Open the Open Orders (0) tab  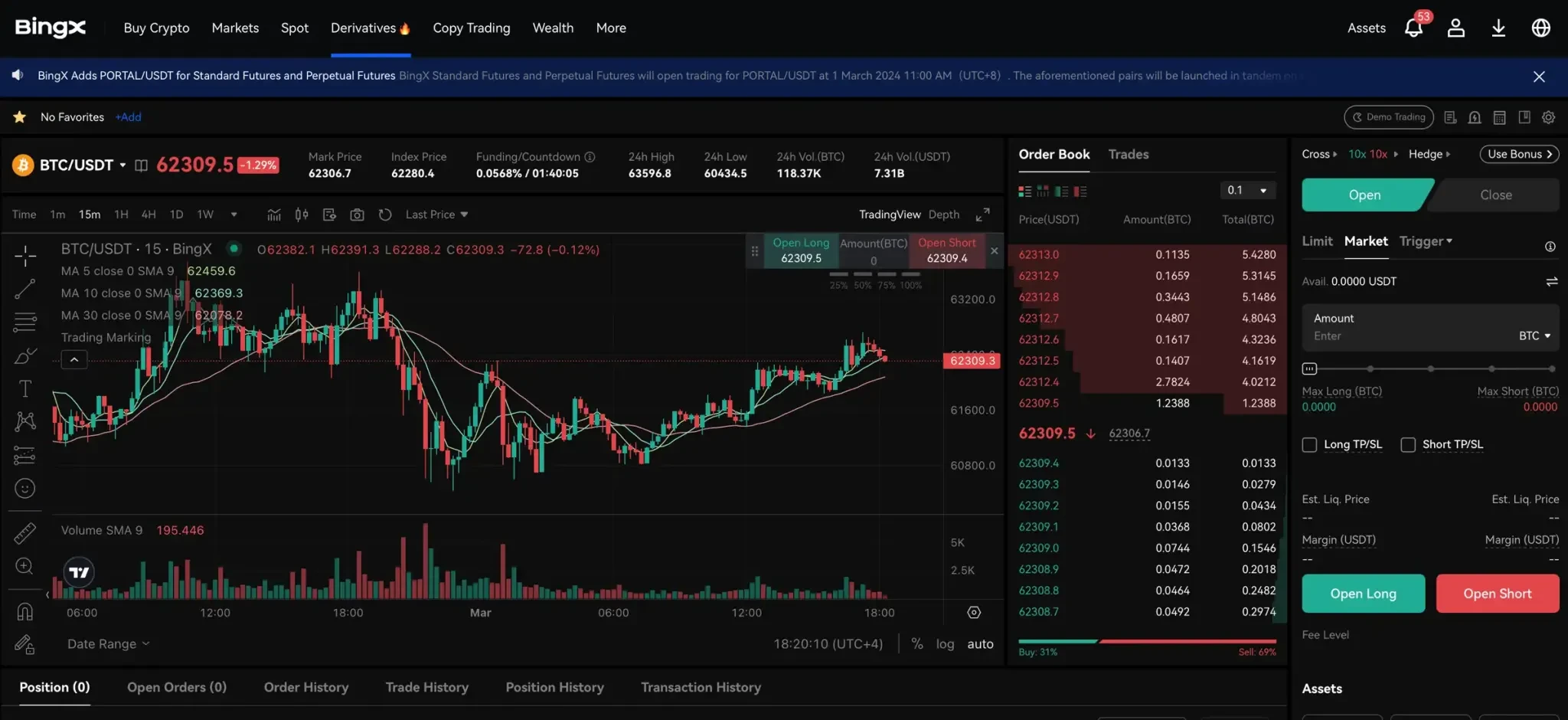[x=177, y=688]
